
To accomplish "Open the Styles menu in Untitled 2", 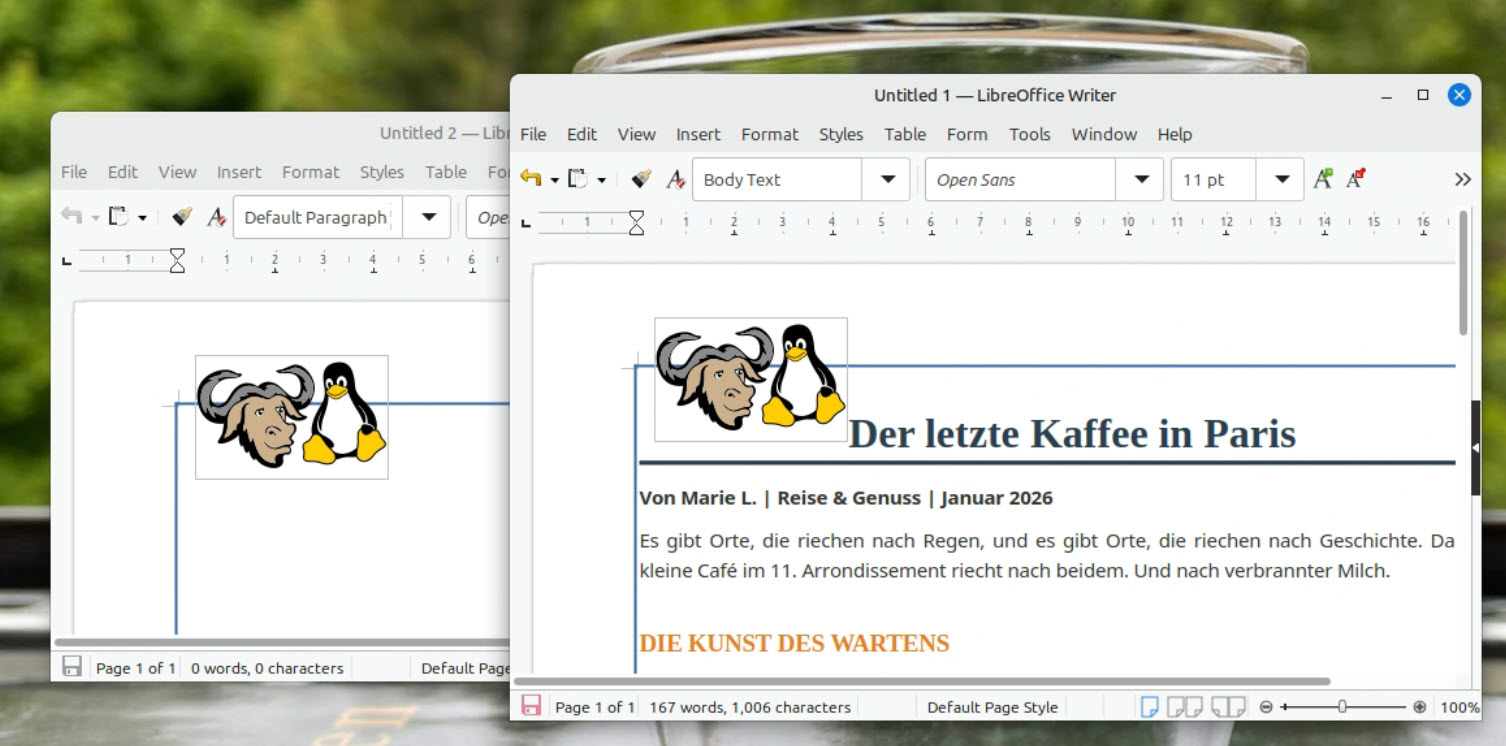I will point(382,172).
